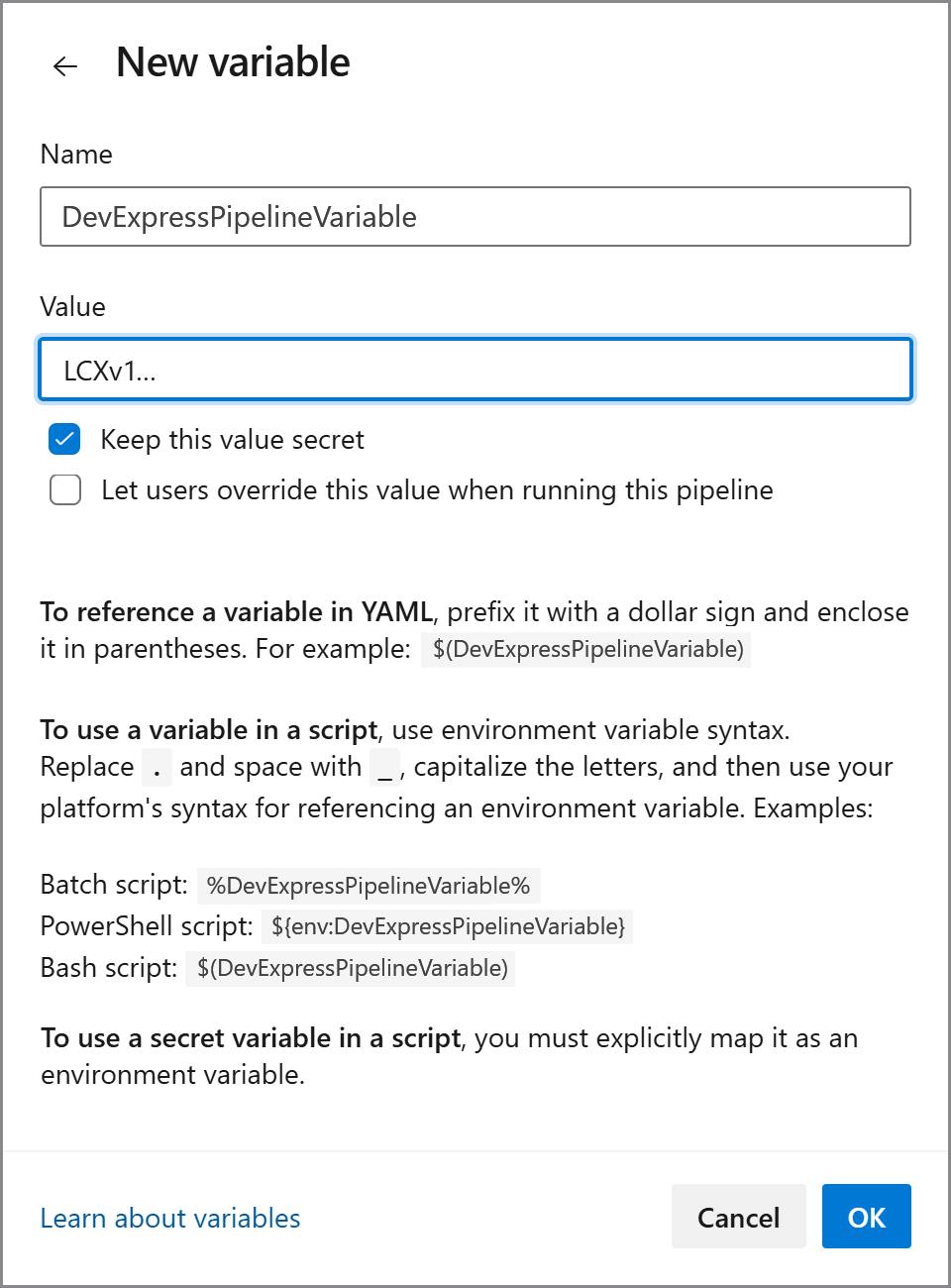Focus the Value field containing LCXv1...

(475, 371)
